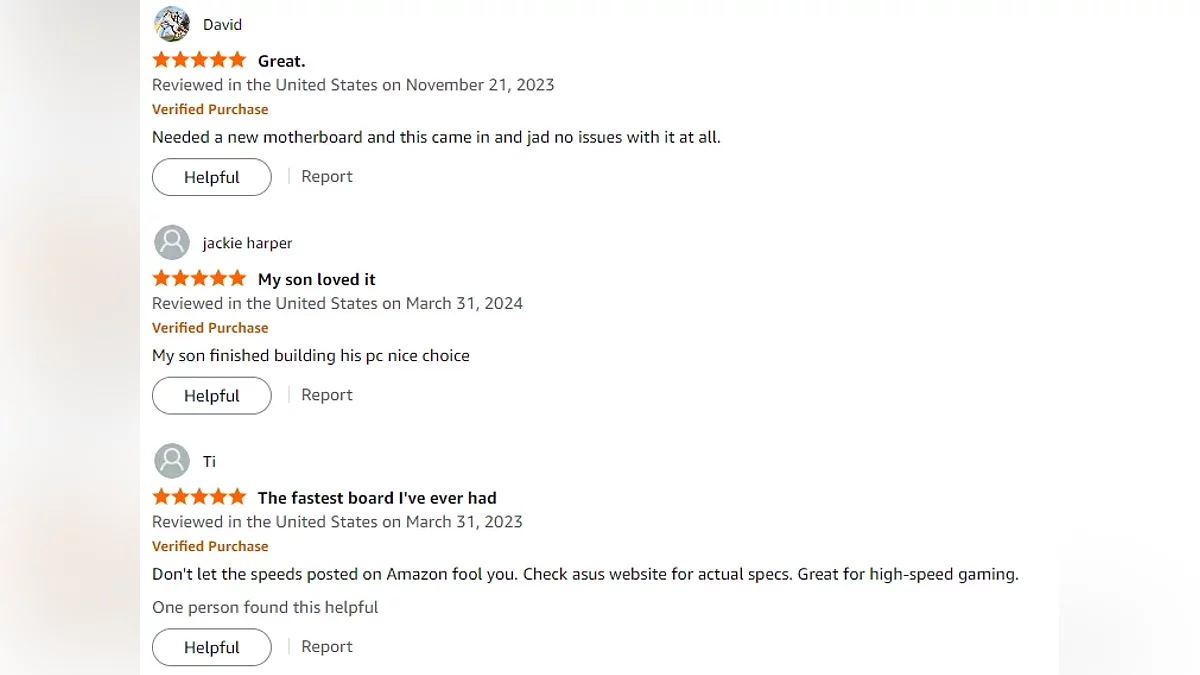The height and width of the screenshot is (675, 1200).
Task: Report David's motherboard review
Action: (x=327, y=177)
